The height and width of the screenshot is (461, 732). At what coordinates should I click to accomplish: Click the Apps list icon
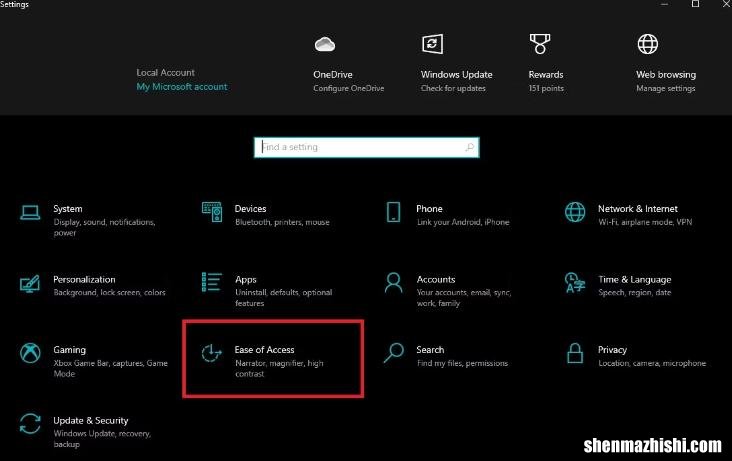click(211, 282)
